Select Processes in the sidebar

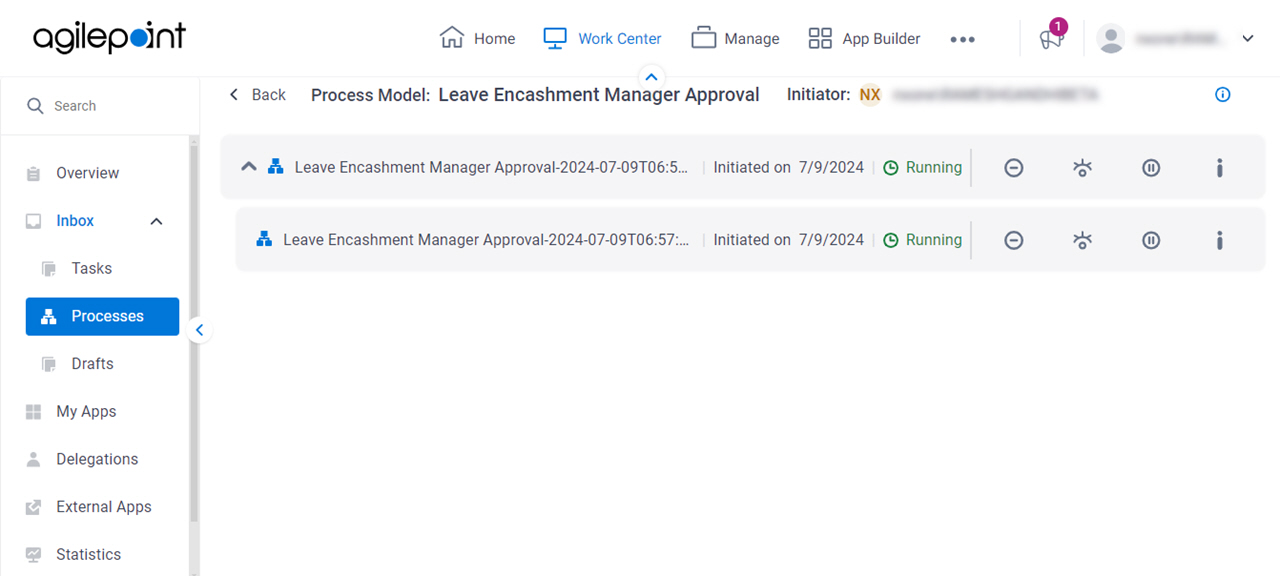pyautogui.click(x=102, y=316)
